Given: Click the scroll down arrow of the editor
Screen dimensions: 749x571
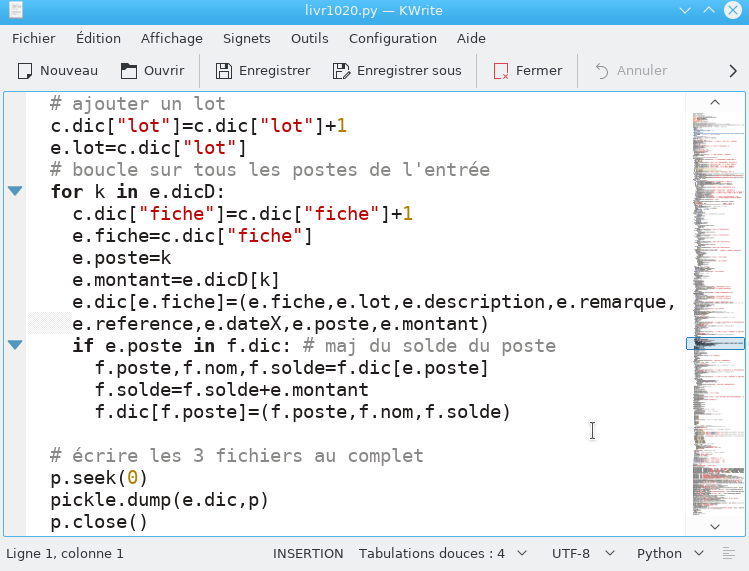Looking at the screenshot, I should [715, 527].
